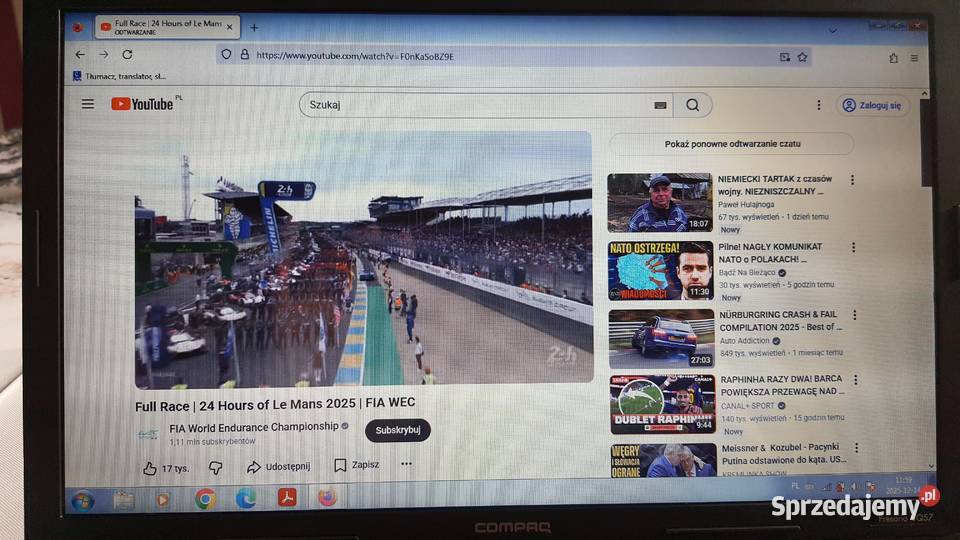Sign in via Zaloguj się

(872, 105)
